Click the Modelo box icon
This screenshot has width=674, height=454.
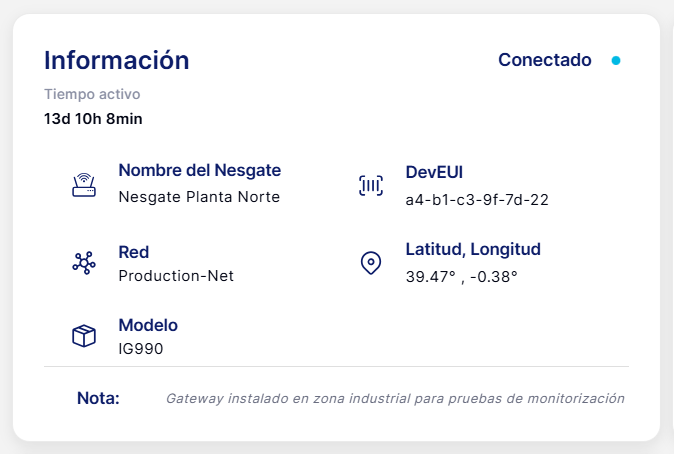84,337
